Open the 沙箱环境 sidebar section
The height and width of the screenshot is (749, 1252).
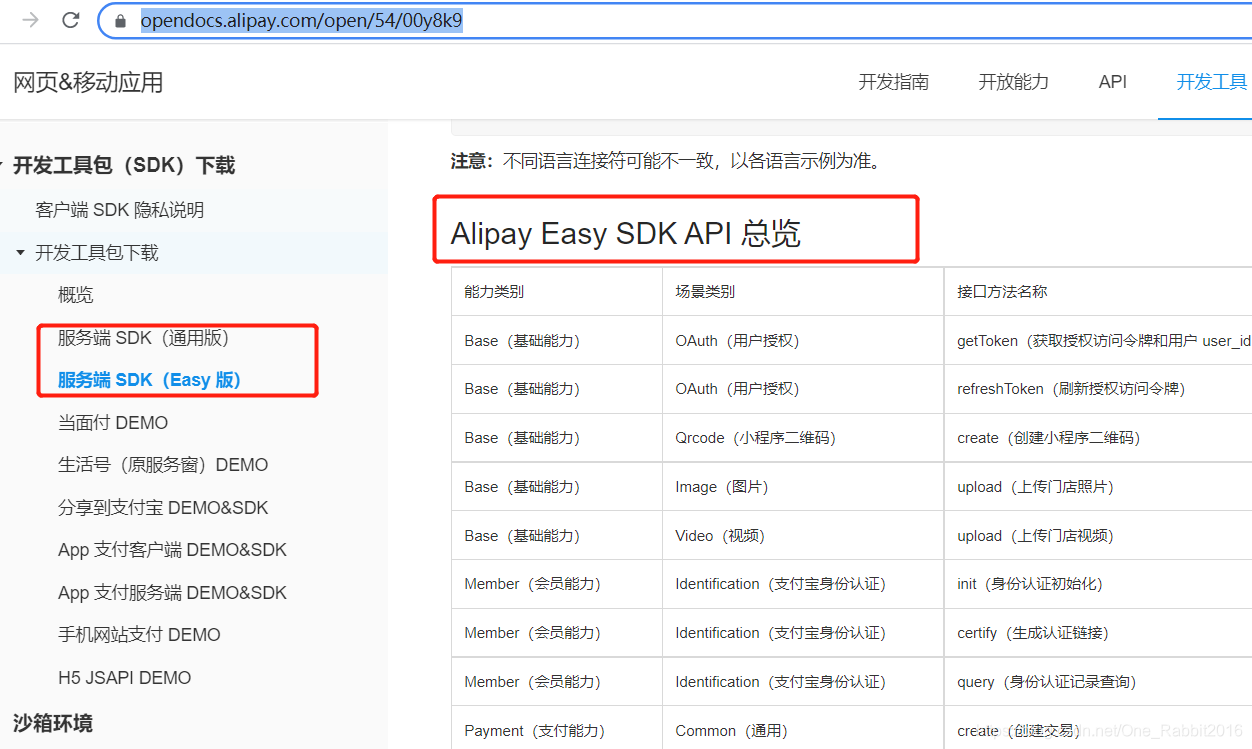[x=53, y=723]
